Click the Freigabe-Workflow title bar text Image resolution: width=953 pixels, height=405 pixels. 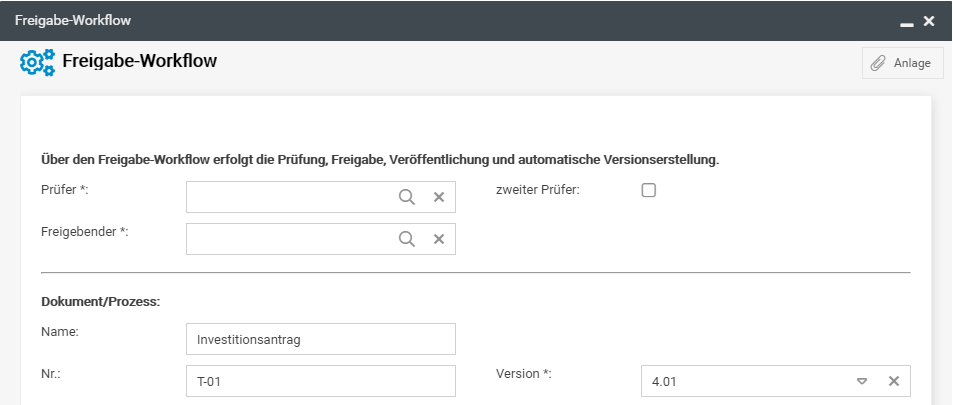click(x=72, y=20)
